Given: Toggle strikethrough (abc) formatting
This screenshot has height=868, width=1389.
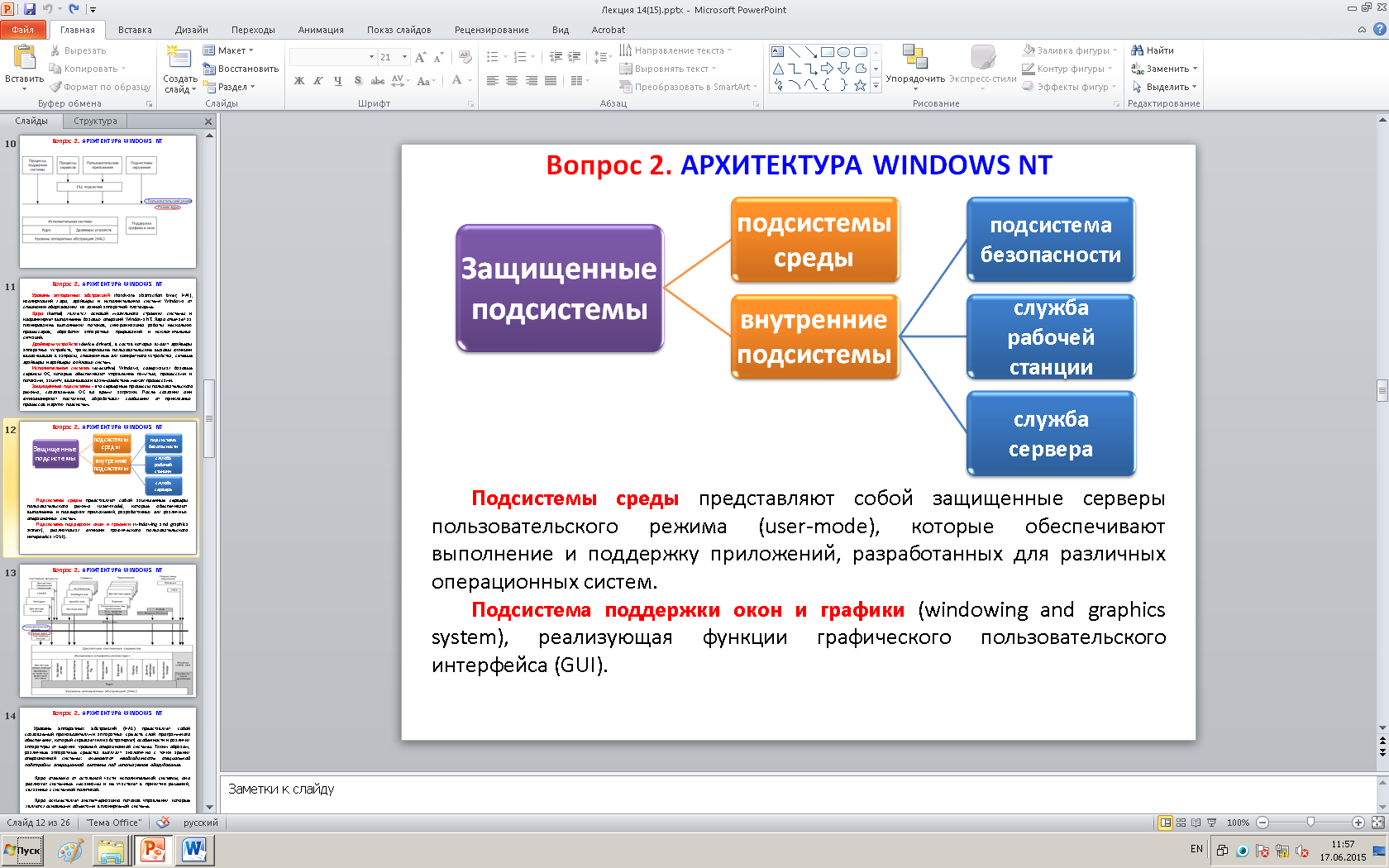Looking at the screenshot, I should [378, 80].
